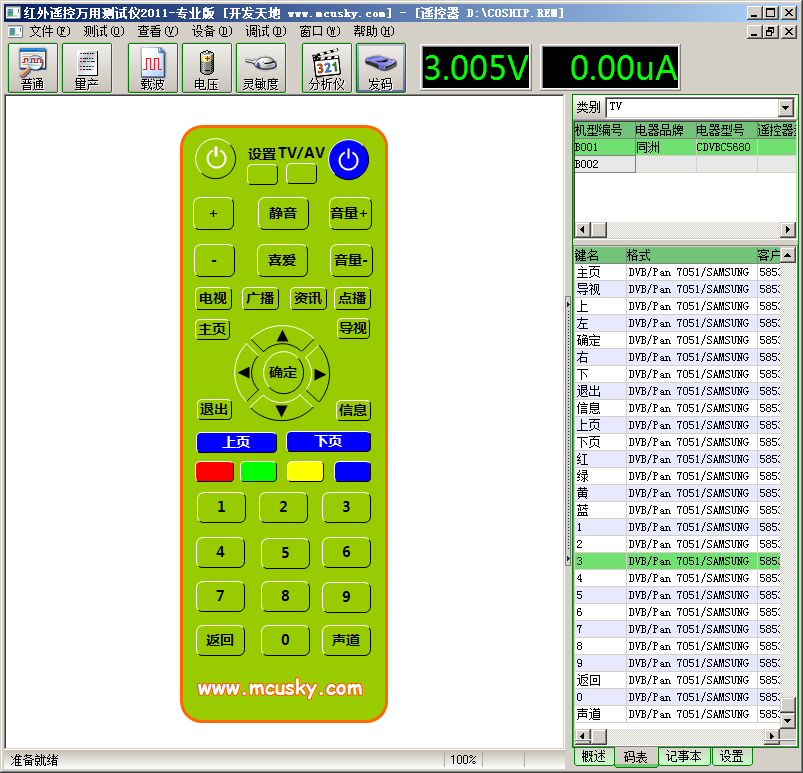Image resolution: width=803 pixels, height=773 pixels.
Task: Switch to the 码表 tab
Action: 635,757
